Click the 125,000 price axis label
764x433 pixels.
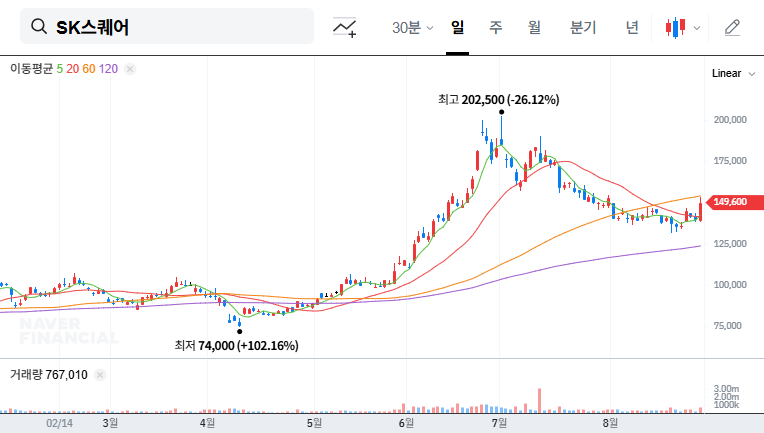coord(730,244)
